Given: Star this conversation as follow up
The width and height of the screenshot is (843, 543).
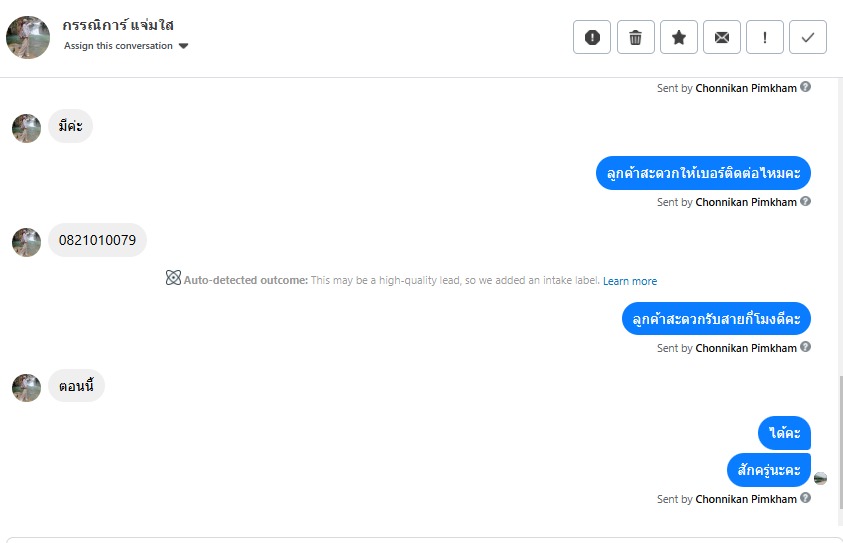Looking at the screenshot, I should click(679, 37).
